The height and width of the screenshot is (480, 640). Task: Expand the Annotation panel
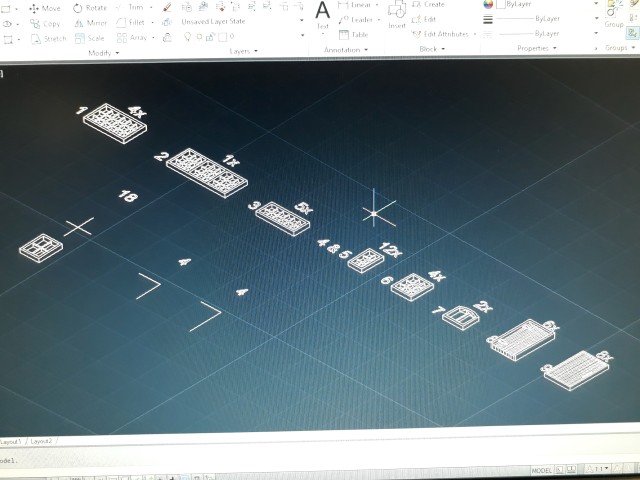click(x=346, y=50)
